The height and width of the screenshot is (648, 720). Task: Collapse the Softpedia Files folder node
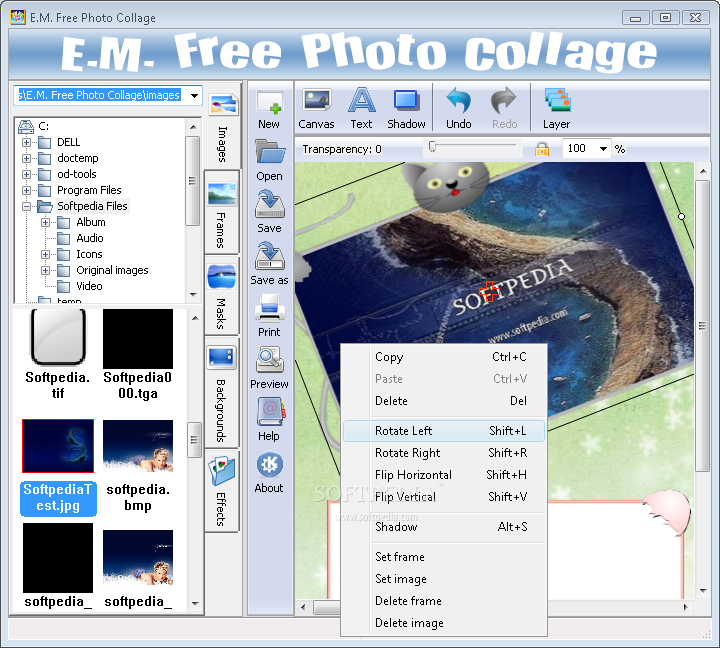click(x=27, y=206)
